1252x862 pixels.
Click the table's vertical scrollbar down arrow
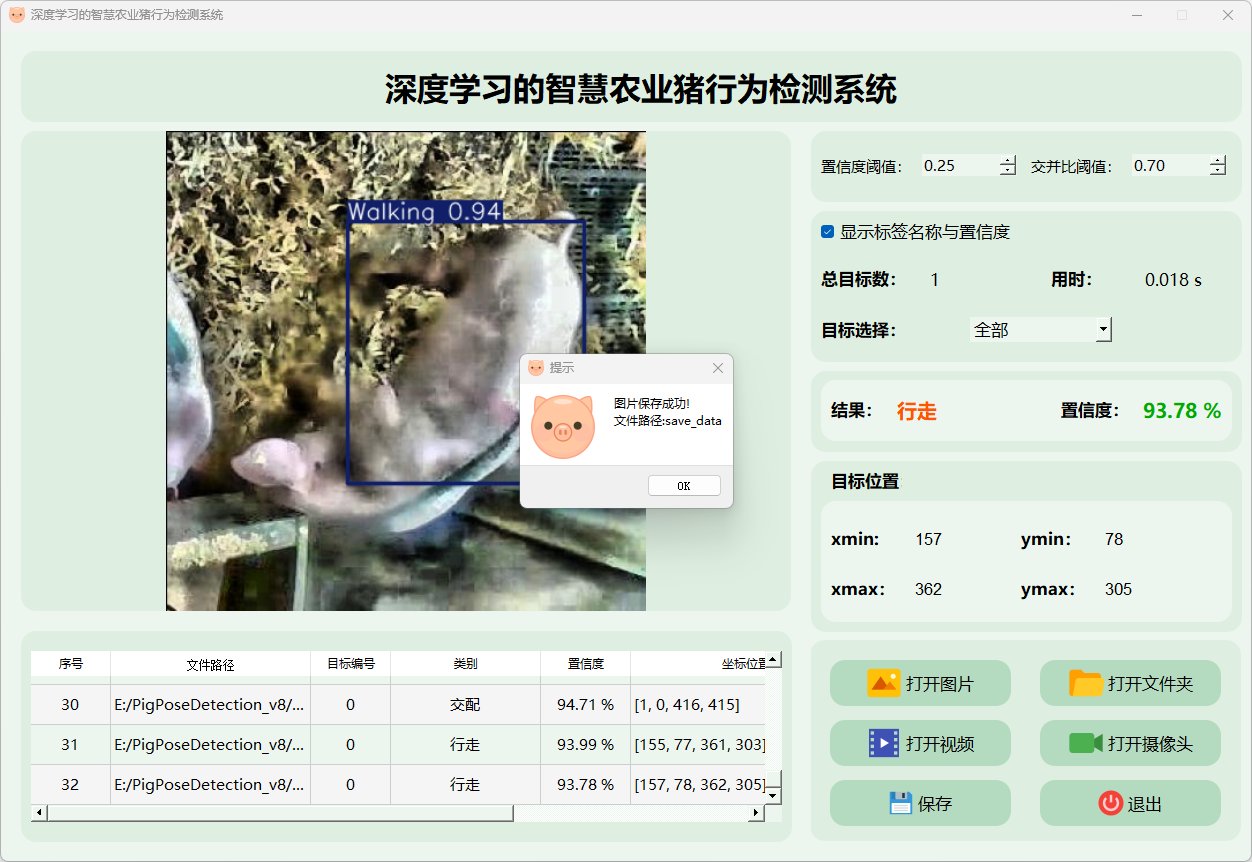pyautogui.click(x=773, y=795)
